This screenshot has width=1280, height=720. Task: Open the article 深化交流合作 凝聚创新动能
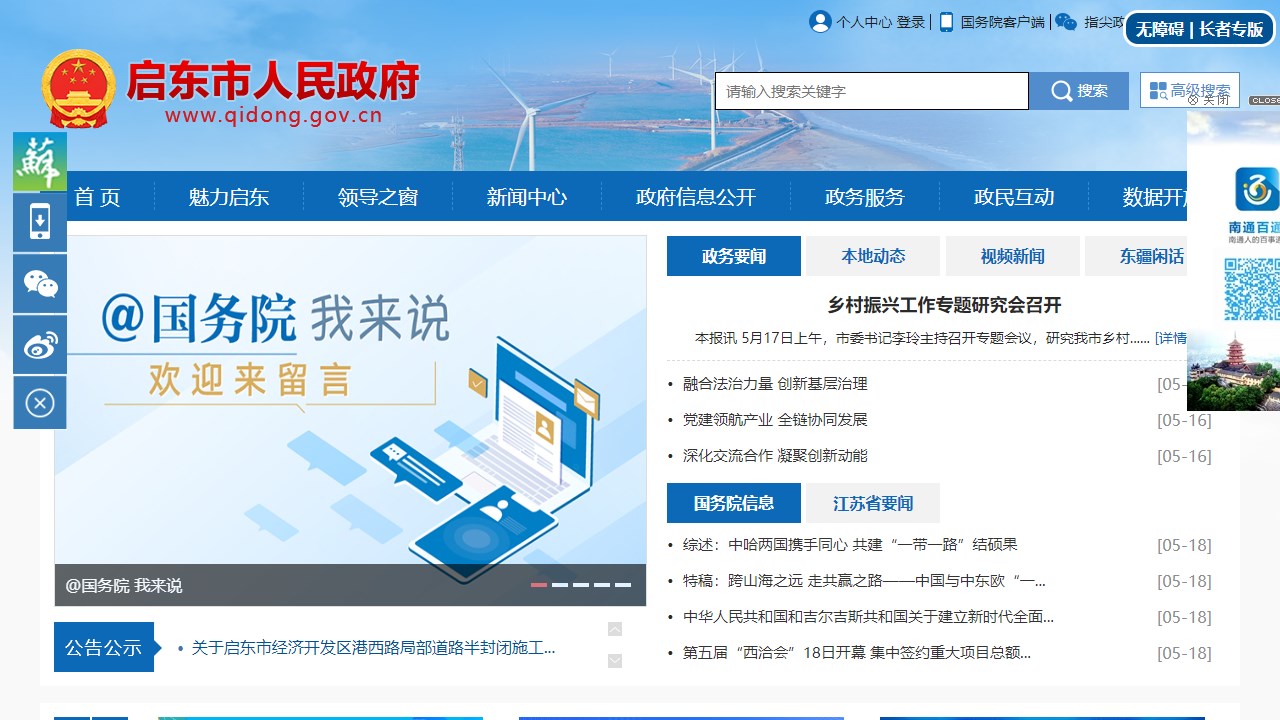coord(775,456)
